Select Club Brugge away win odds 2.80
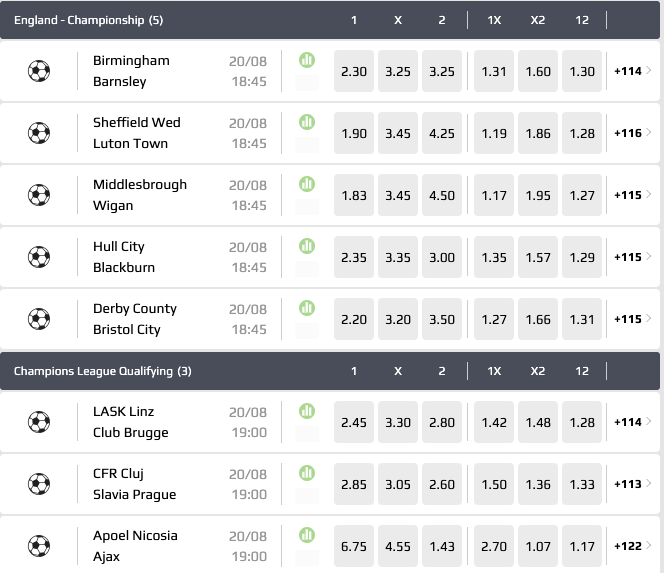This screenshot has height=573, width=664. point(442,422)
